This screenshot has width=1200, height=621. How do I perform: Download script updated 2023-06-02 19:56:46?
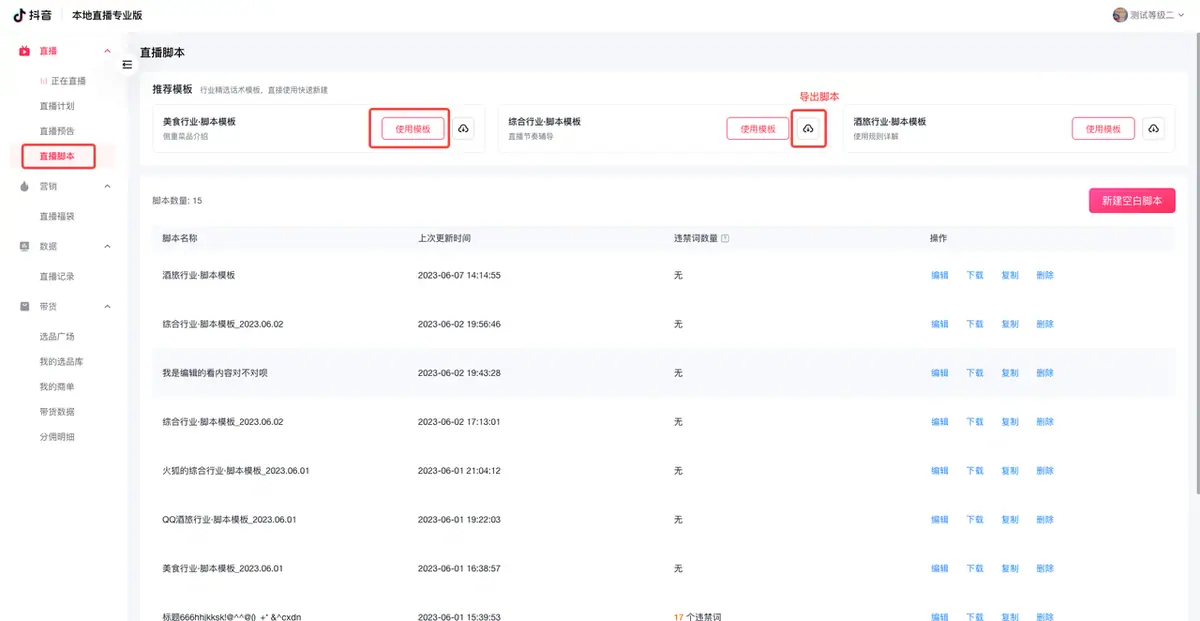975,324
